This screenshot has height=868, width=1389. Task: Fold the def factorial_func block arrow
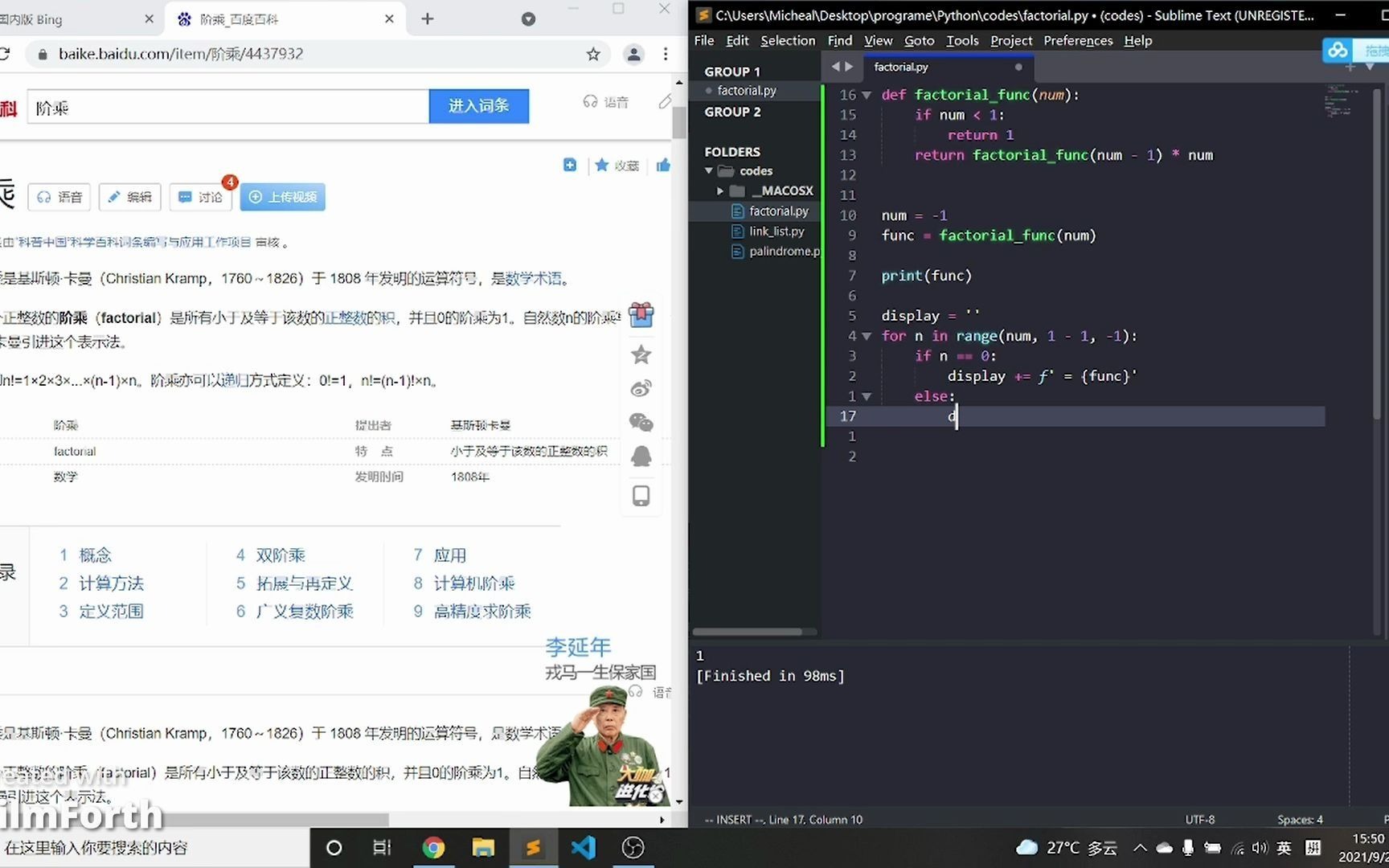(x=867, y=95)
